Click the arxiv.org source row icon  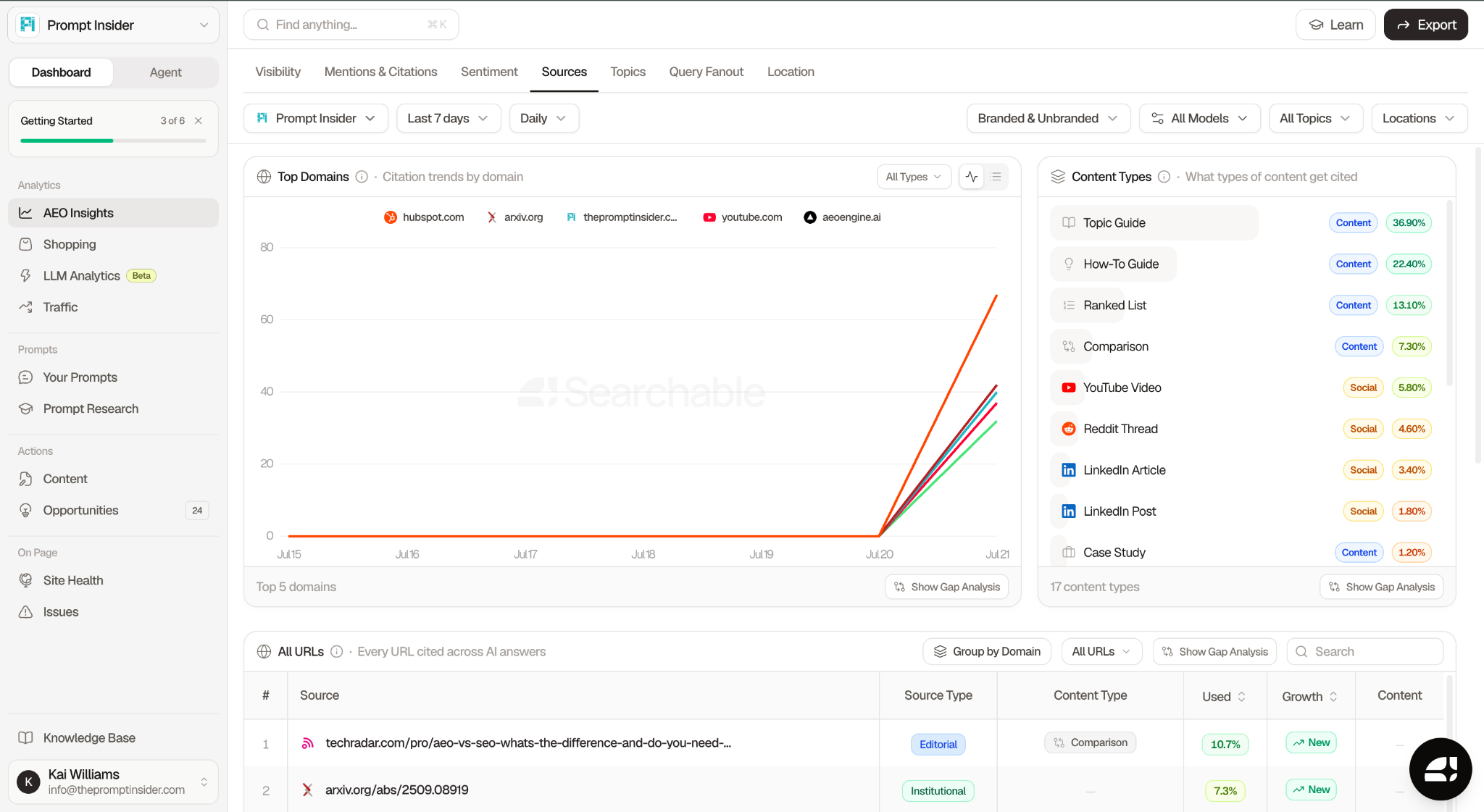(308, 790)
